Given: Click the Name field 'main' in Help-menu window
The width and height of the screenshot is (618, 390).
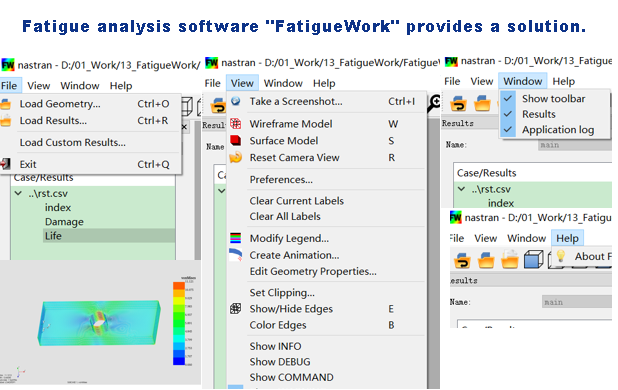Looking at the screenshot, I should tap(577, 302).
